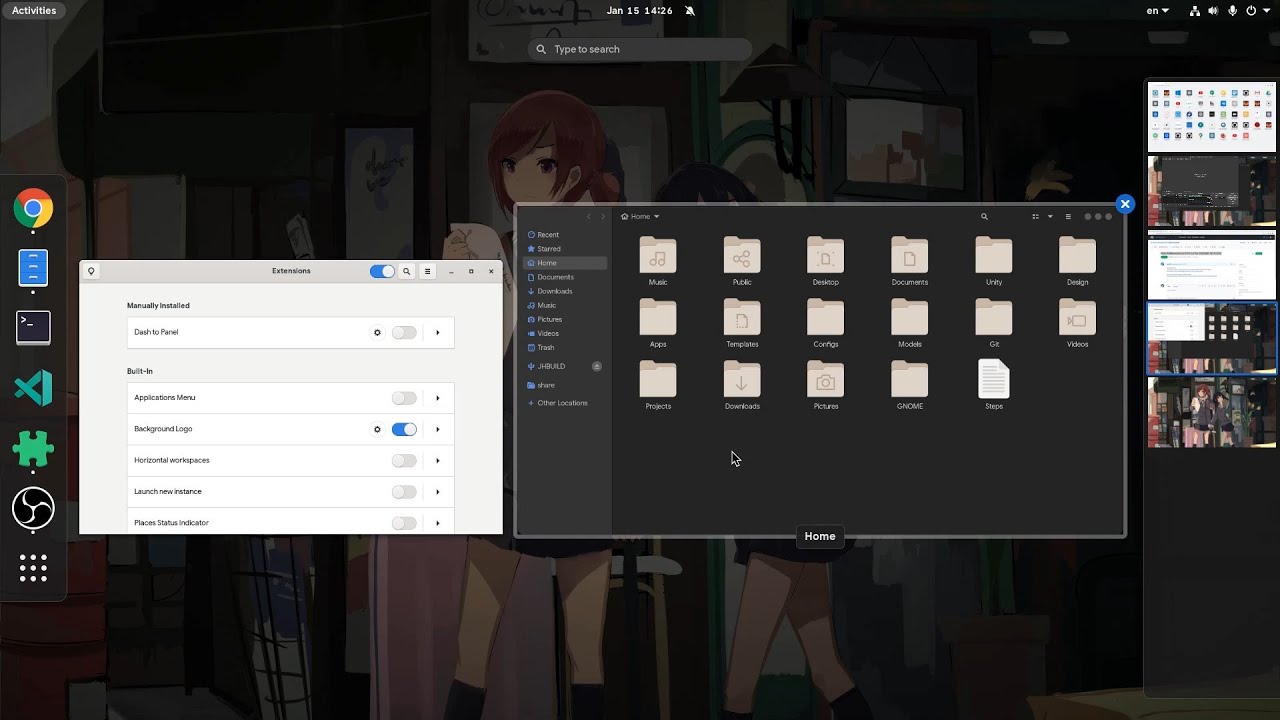Screen dimensions: 1280x720
Task: Open the Files window hamburger menu
Action: (x=1068, y=216)
